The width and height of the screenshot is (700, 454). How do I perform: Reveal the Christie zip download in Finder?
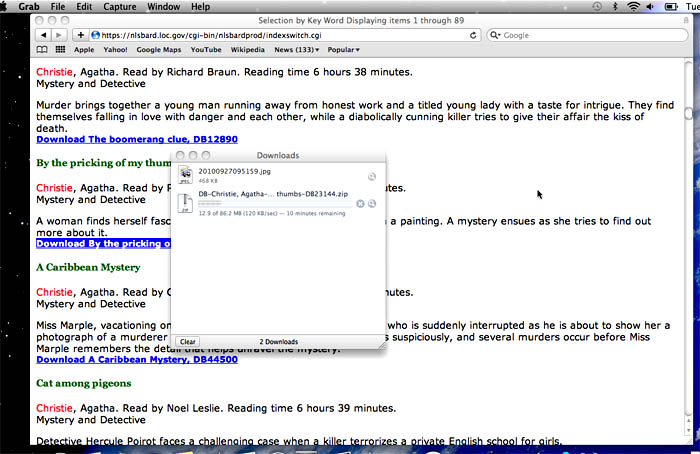click(371, 204)
